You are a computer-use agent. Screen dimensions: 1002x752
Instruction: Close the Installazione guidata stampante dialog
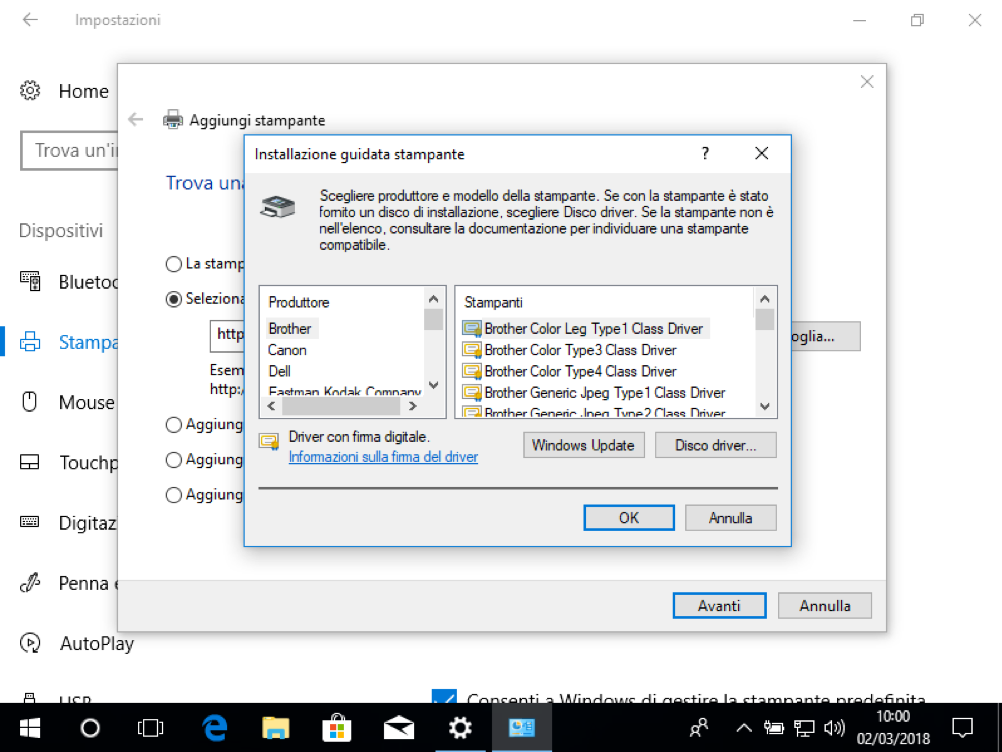click(x=761, y=153)
